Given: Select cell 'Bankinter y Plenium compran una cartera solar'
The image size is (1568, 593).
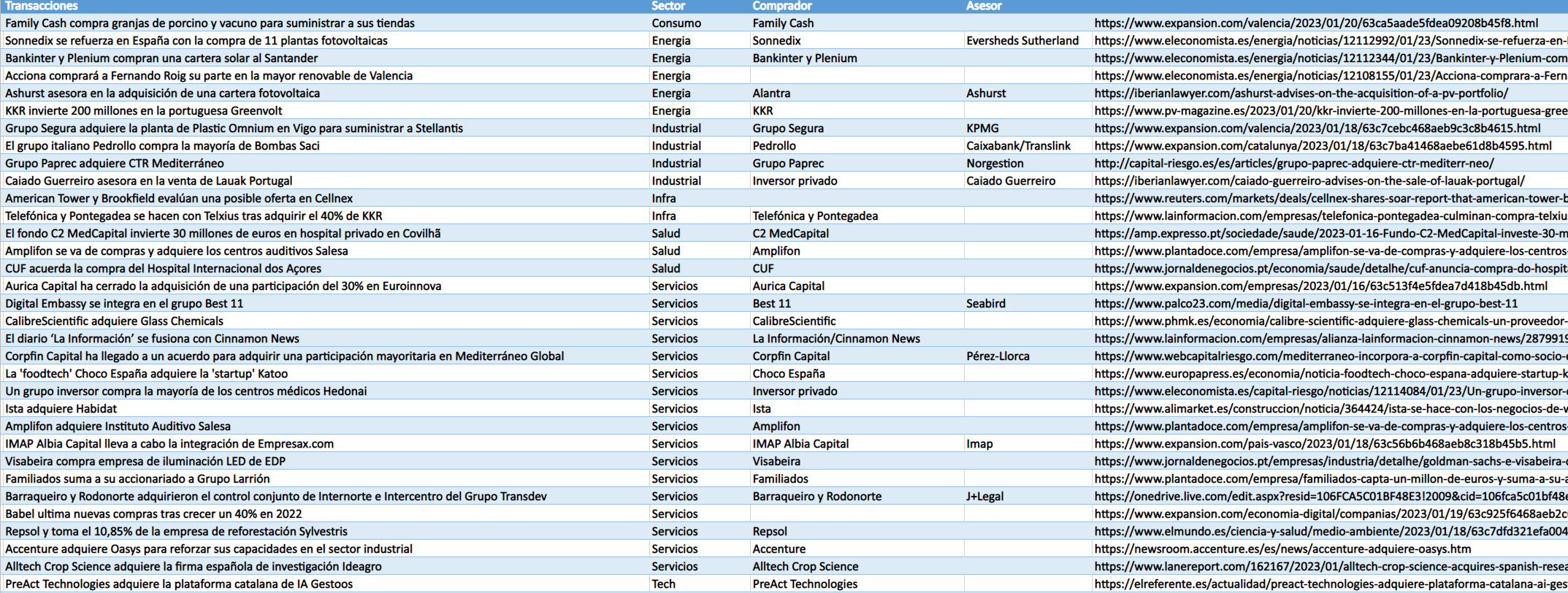Looking at the screenshot, I should pos(324,58).
